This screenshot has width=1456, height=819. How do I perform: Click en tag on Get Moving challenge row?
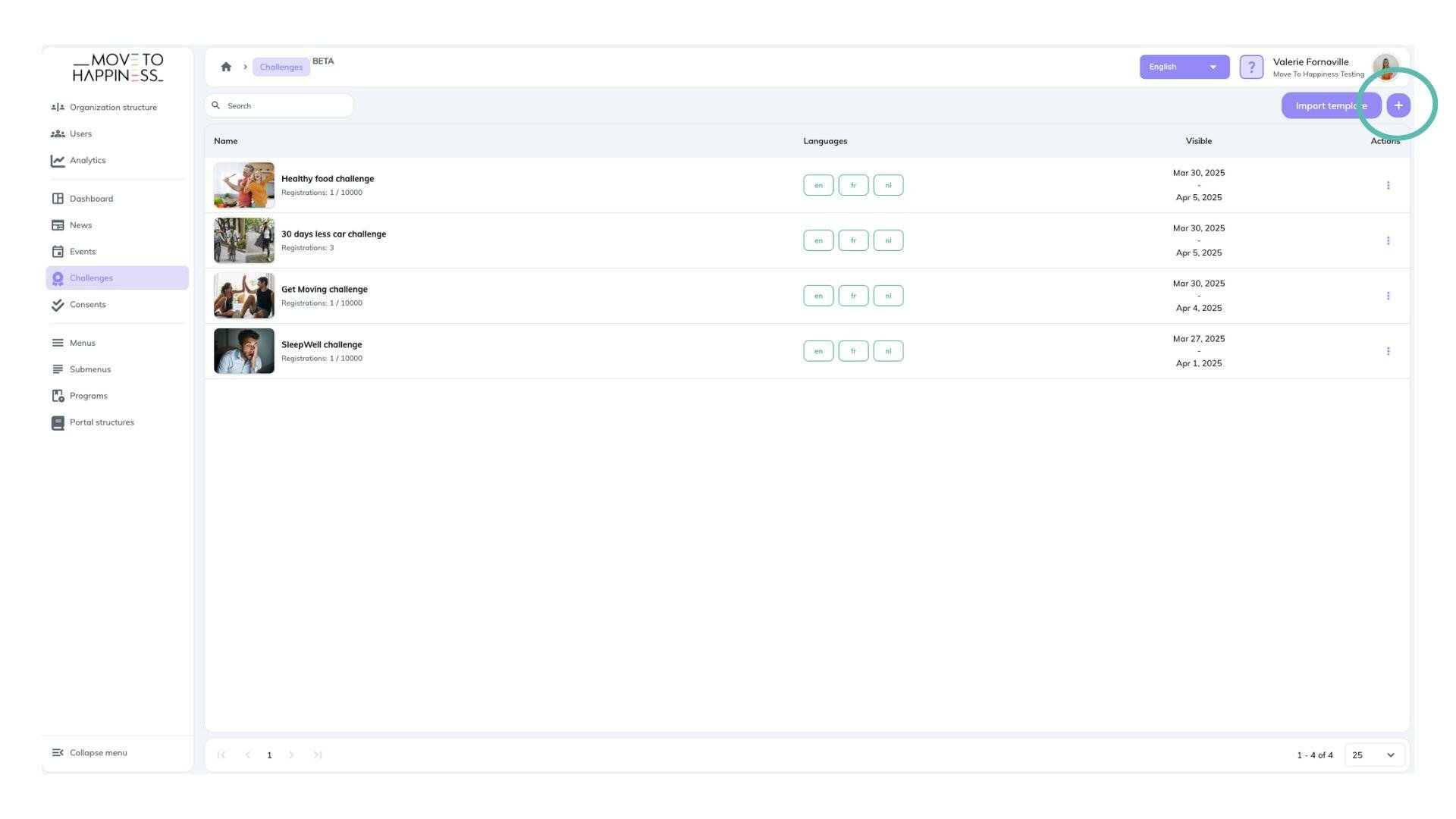pyautogui.click(x=818, y=296)
